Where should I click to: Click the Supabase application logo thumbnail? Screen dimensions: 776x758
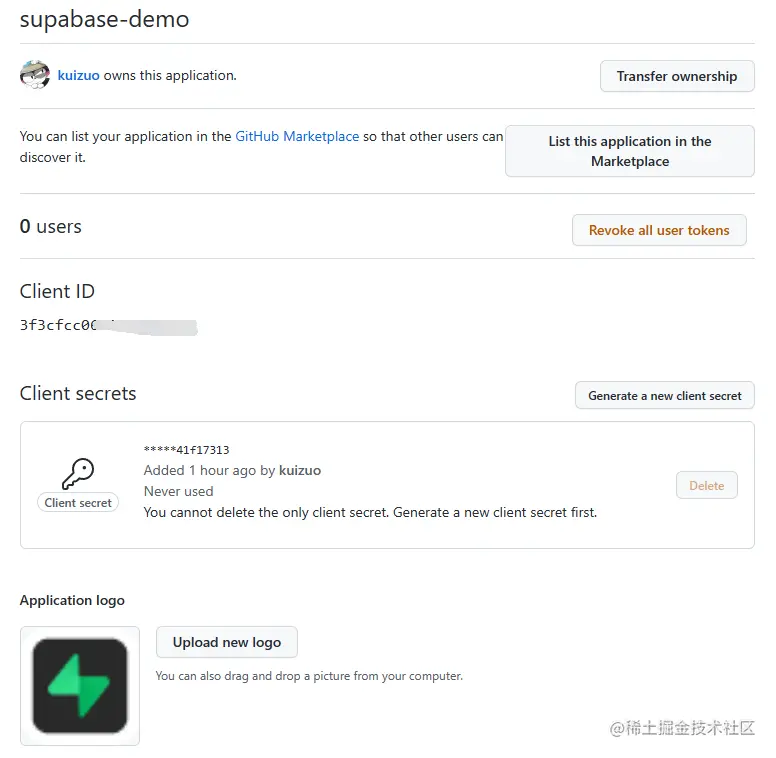click(x=80, y=686)
